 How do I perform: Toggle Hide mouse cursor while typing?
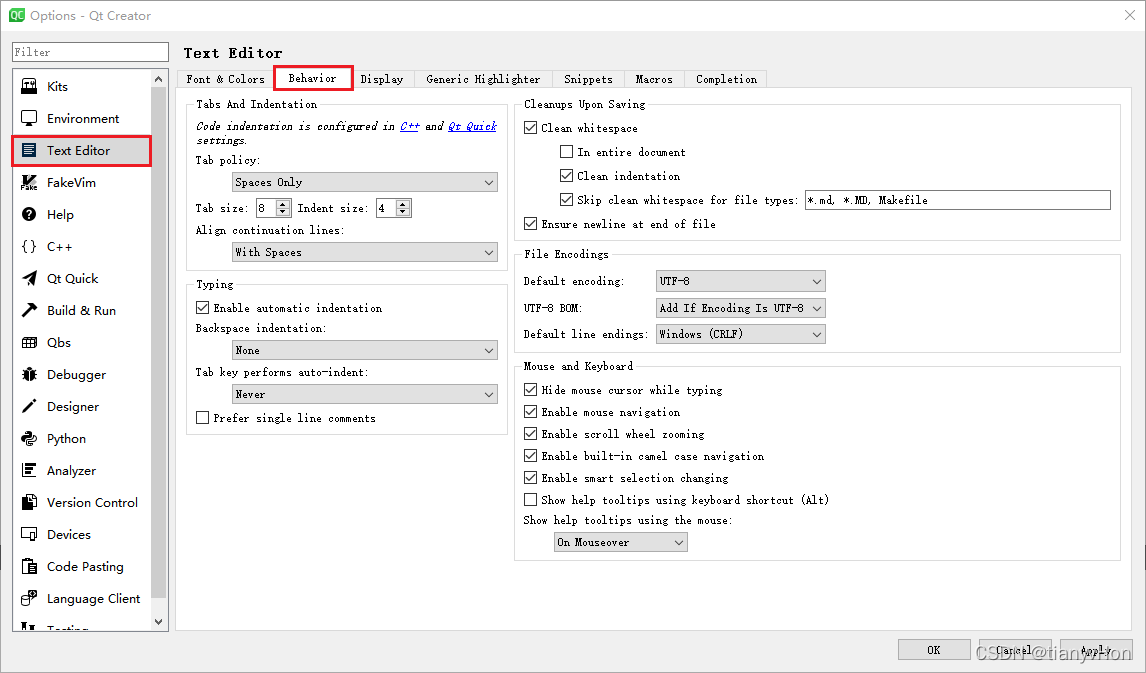point(531,390)
